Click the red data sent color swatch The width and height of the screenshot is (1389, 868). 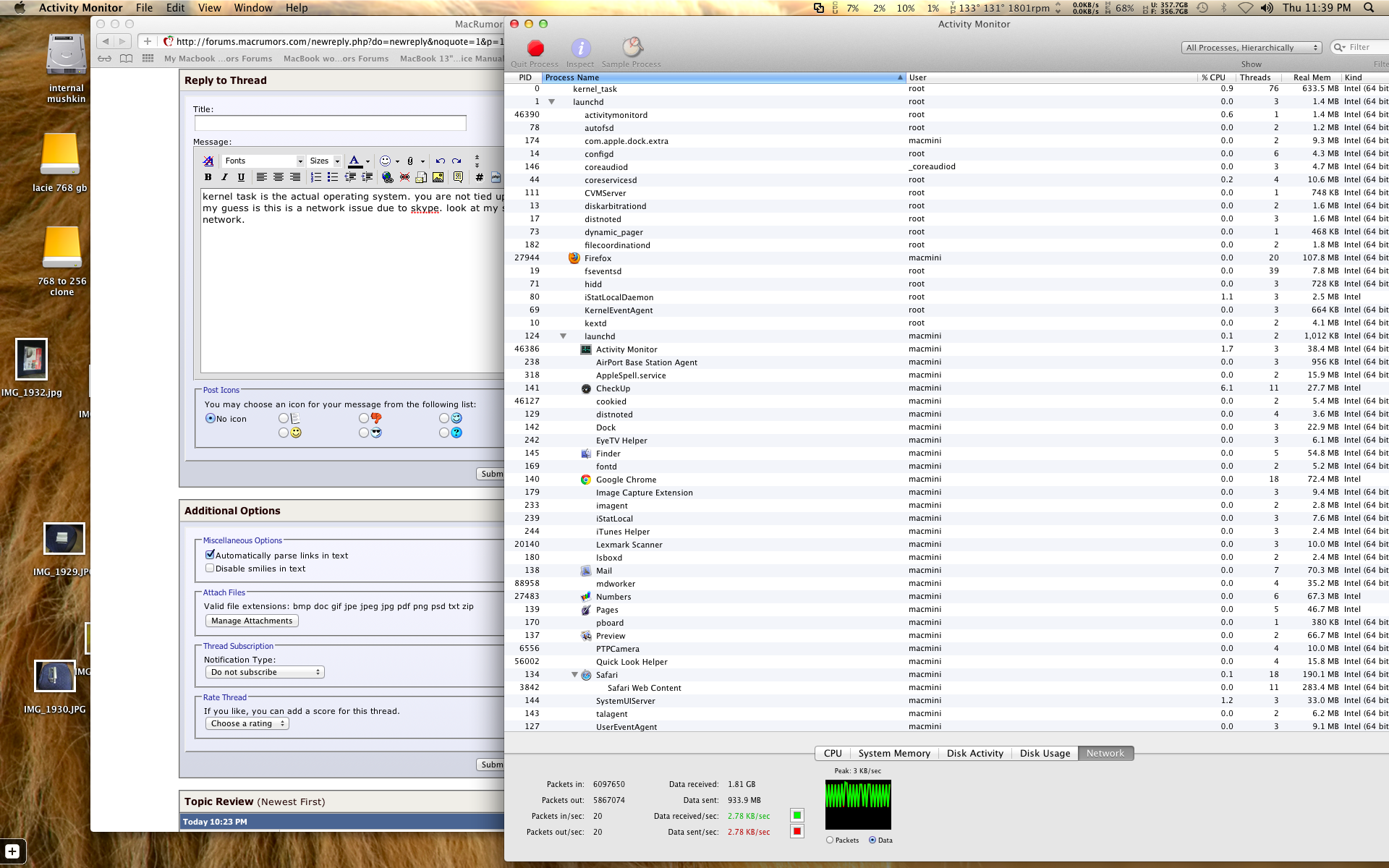pyautogui.click(x=797, y=832)
